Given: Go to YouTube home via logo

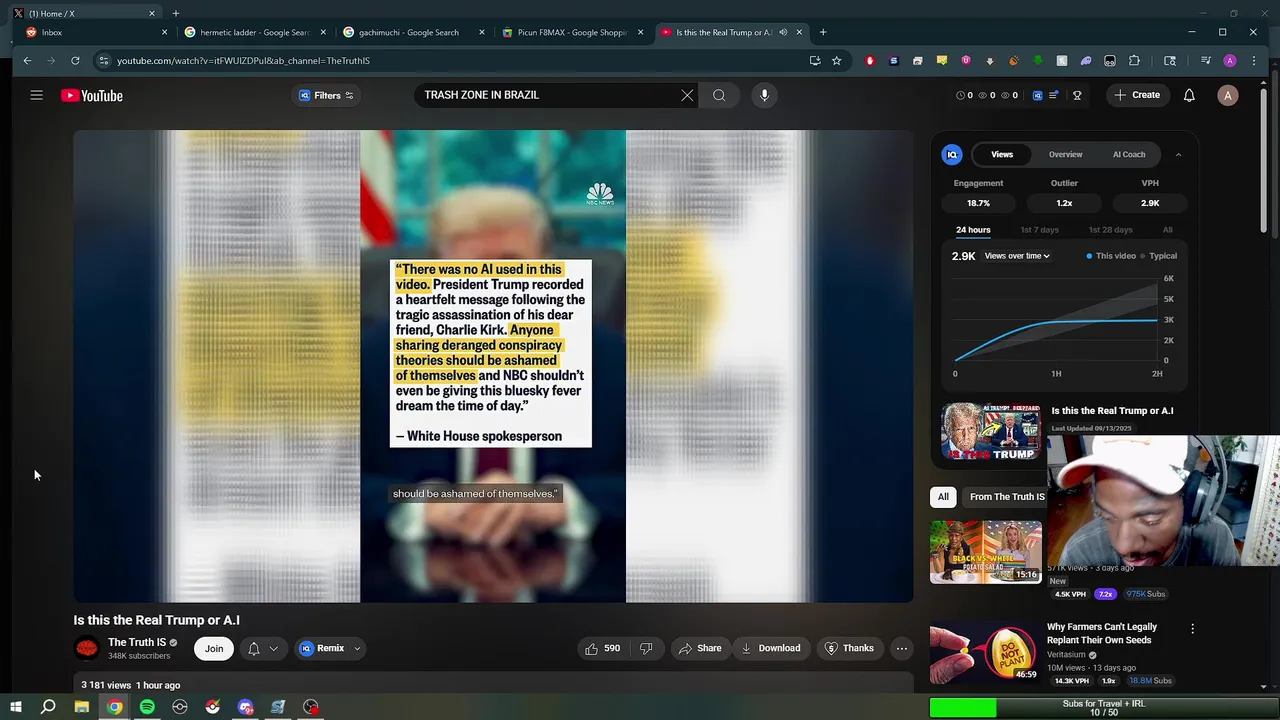Looking at the screenshot, I should 91,95.
